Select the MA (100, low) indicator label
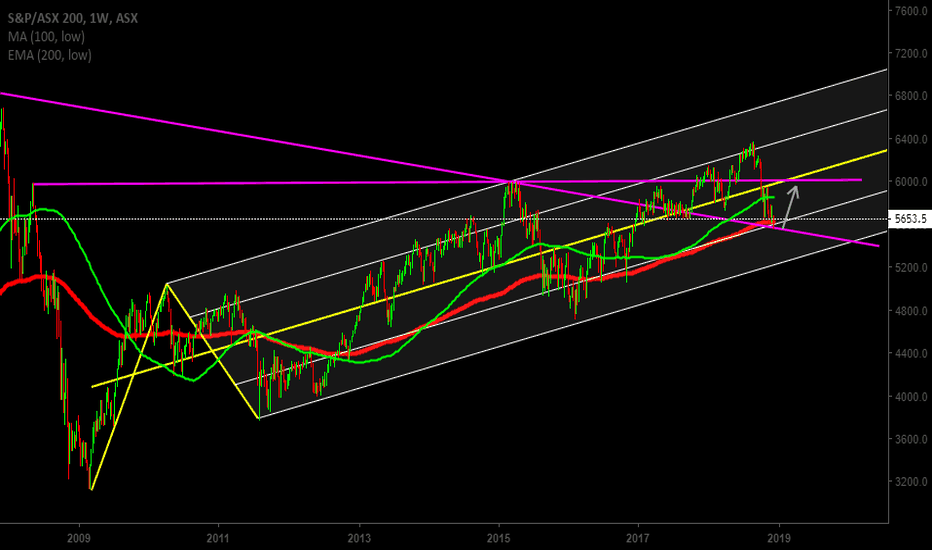This screenshot has height=550, width=932. [46, 37]
